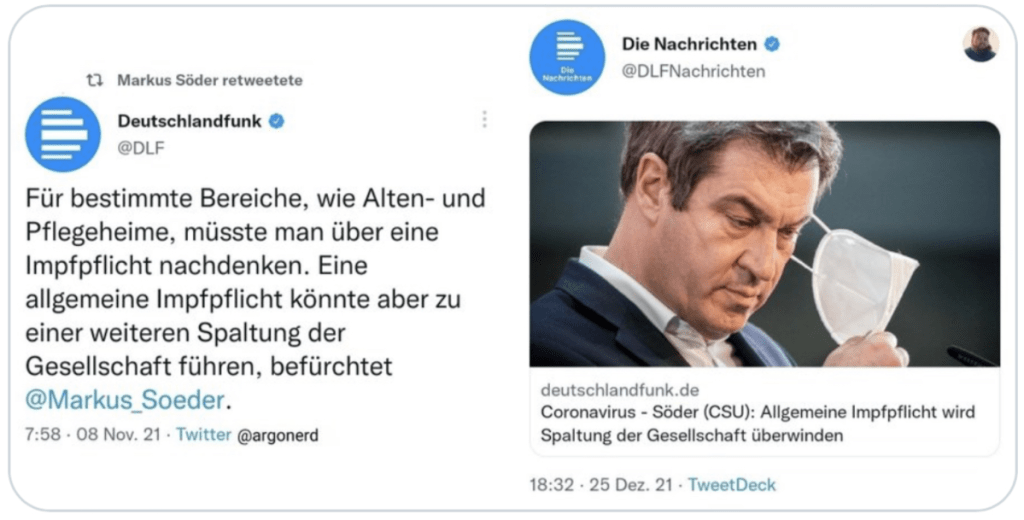Image resolution: width=1024 pixels, height=520 pixels.
Task: Click the 7:58 · 08 Nov. 21 timestamp
Action: (x=93, y=434)
